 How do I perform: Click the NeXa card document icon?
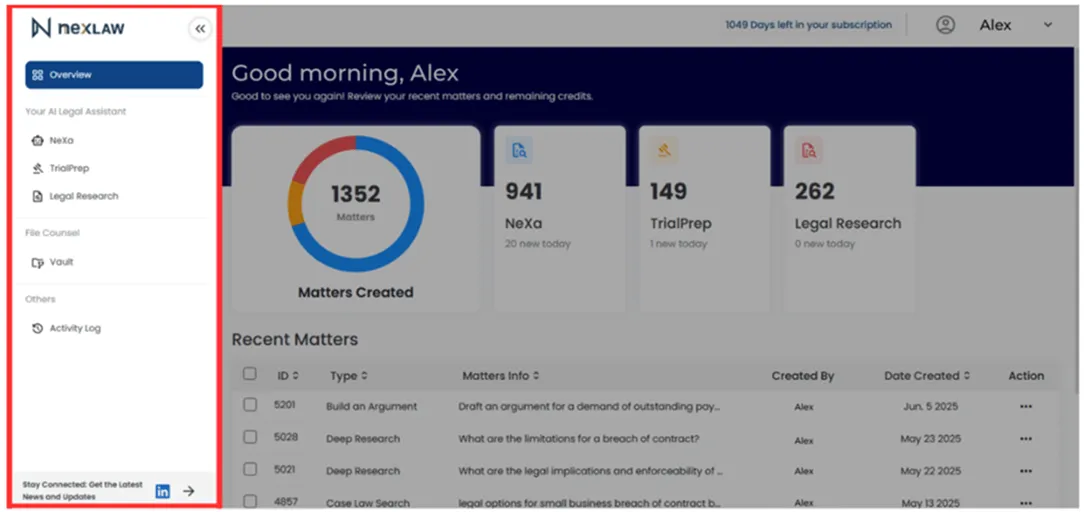(x=518, y=150)
